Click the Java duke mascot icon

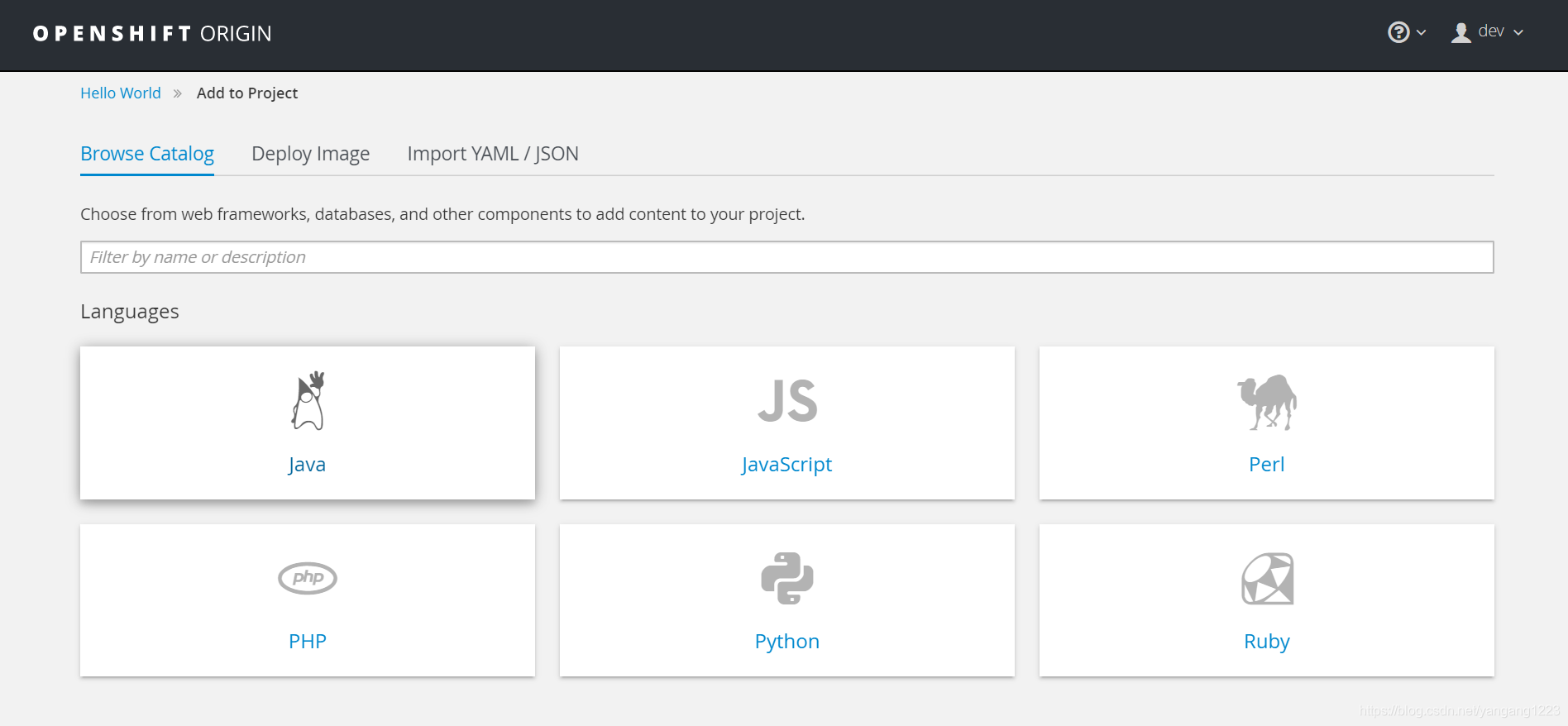308,401
